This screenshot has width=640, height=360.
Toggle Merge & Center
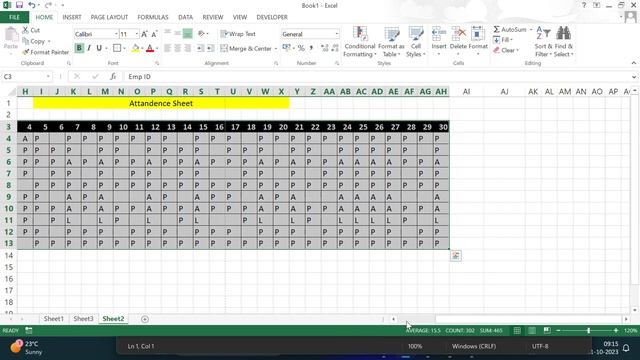[246, 49]
